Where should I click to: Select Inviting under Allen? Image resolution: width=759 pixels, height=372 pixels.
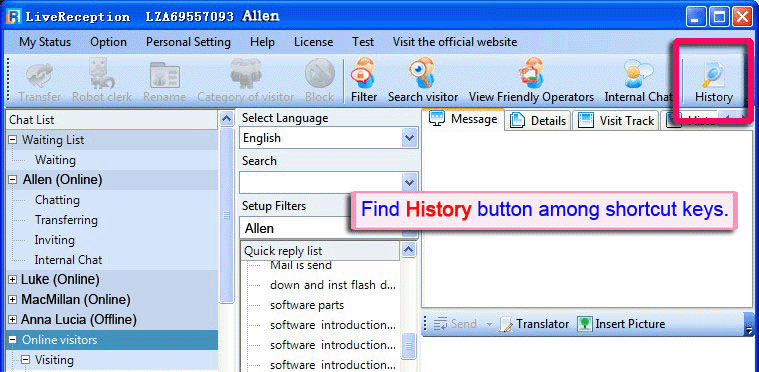point(54,240)
